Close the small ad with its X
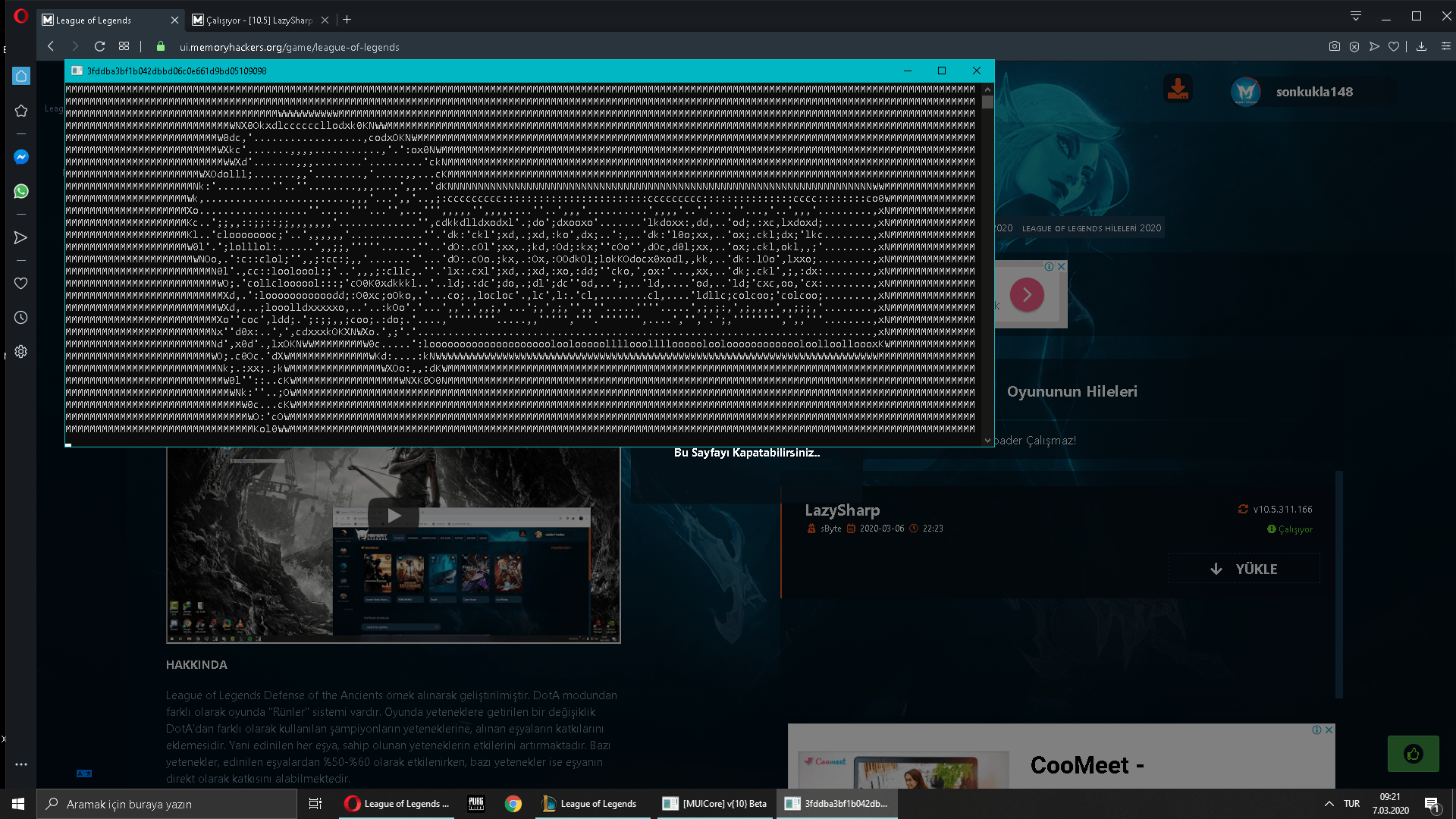This screenshot has height=819, width=1456. [1062, 266]
